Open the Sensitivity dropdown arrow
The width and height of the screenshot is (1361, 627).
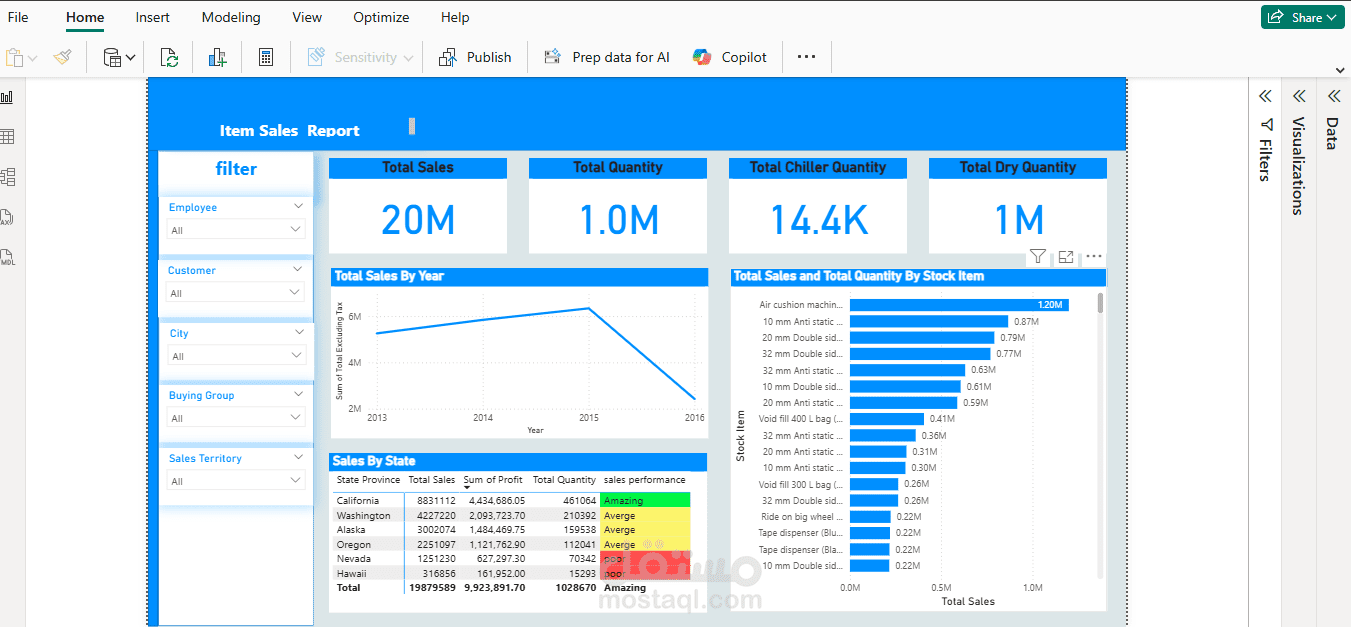(x=408, y=58)
